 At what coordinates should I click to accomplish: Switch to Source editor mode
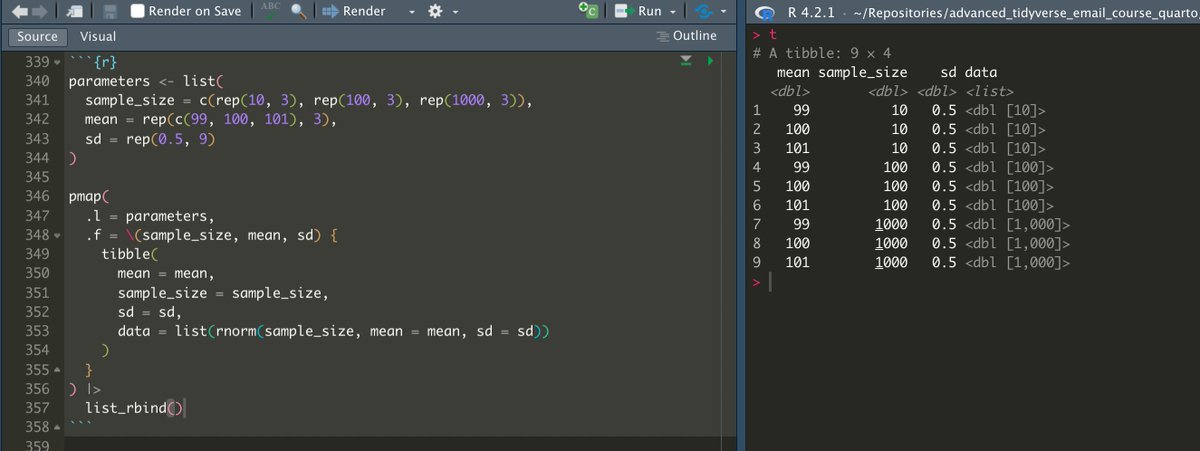[37, 36]
